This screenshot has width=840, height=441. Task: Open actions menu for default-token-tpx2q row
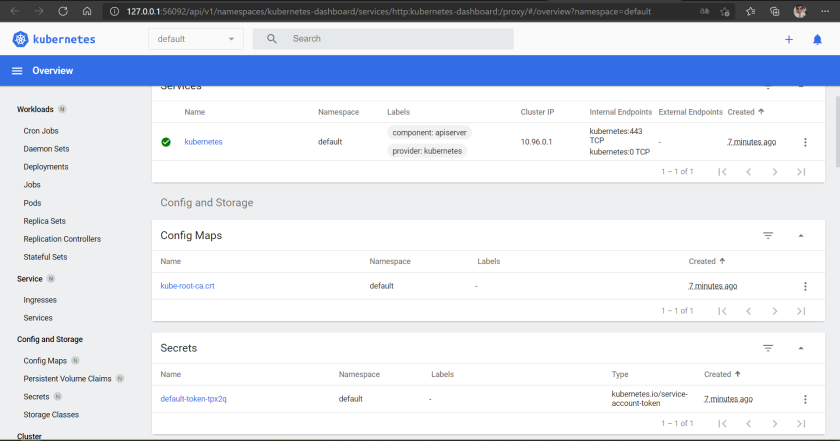point(805,399)
